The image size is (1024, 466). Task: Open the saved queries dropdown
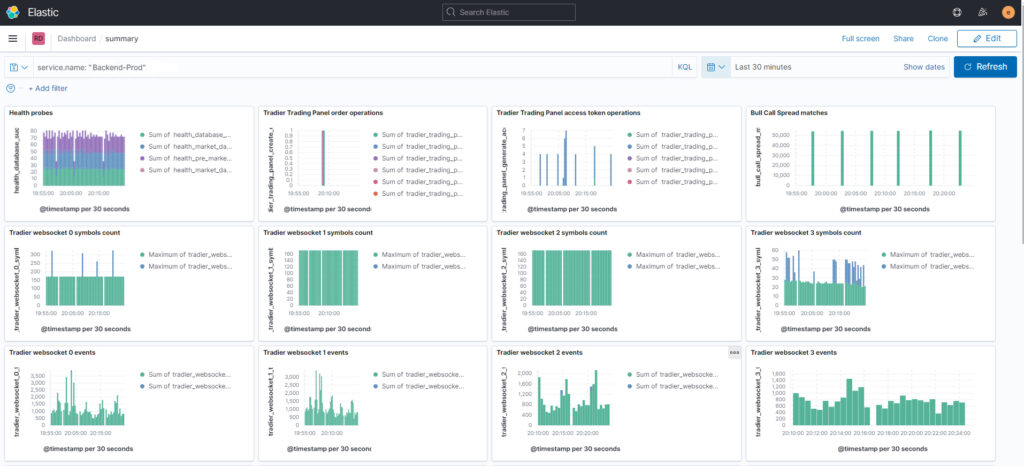click(x=19, y=67)
